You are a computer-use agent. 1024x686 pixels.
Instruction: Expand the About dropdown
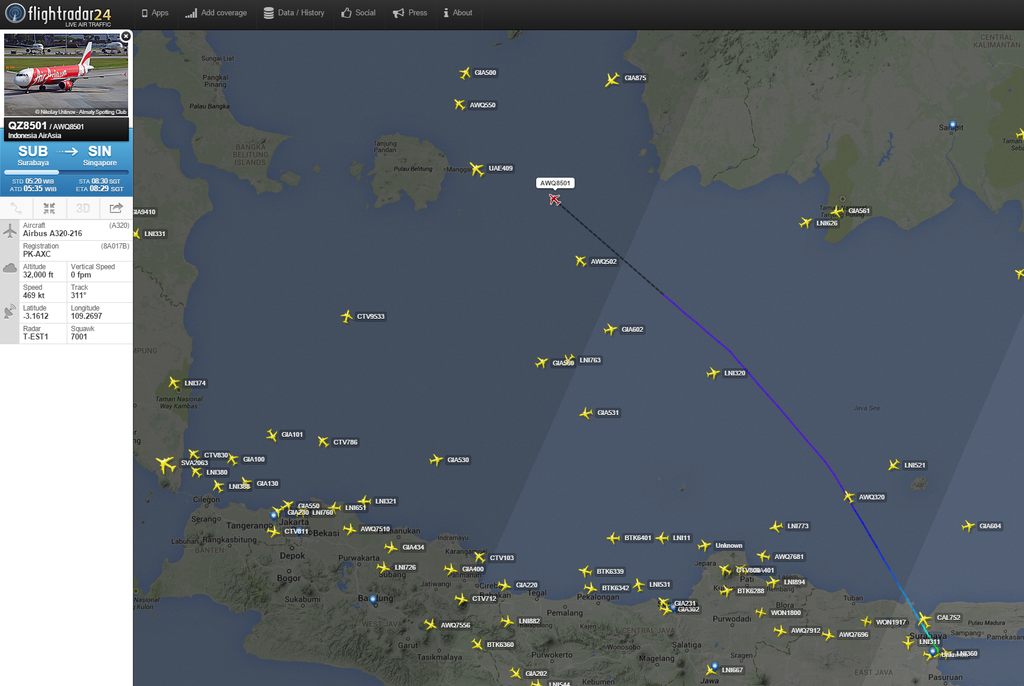coord(456,13)
